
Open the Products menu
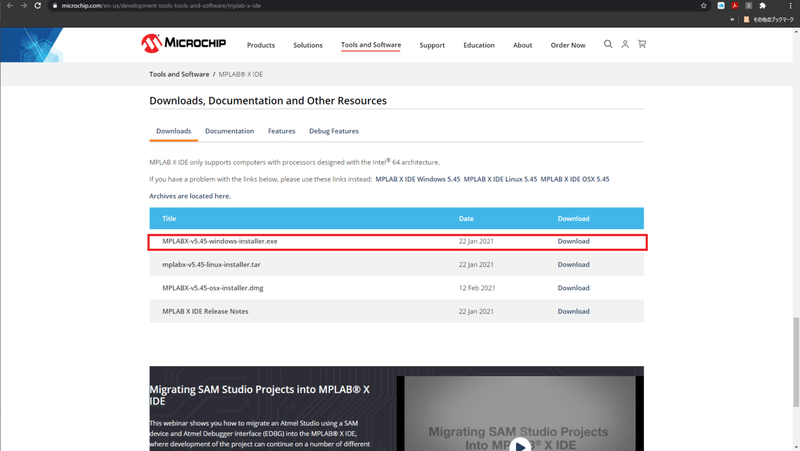(261, 45)
